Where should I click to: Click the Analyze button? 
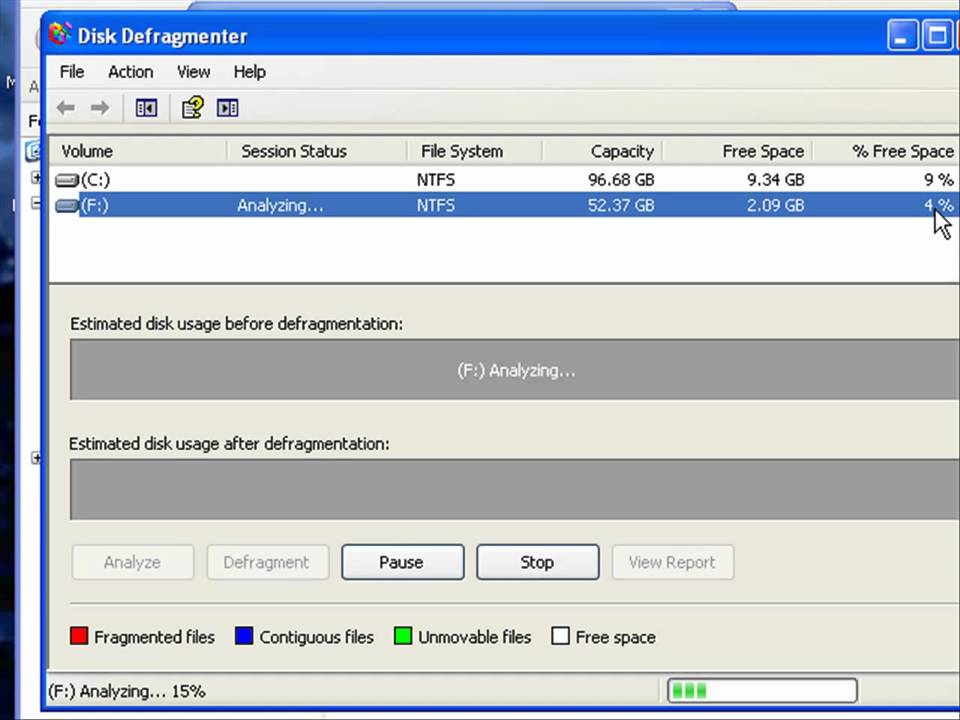click(x=133, y=562)
